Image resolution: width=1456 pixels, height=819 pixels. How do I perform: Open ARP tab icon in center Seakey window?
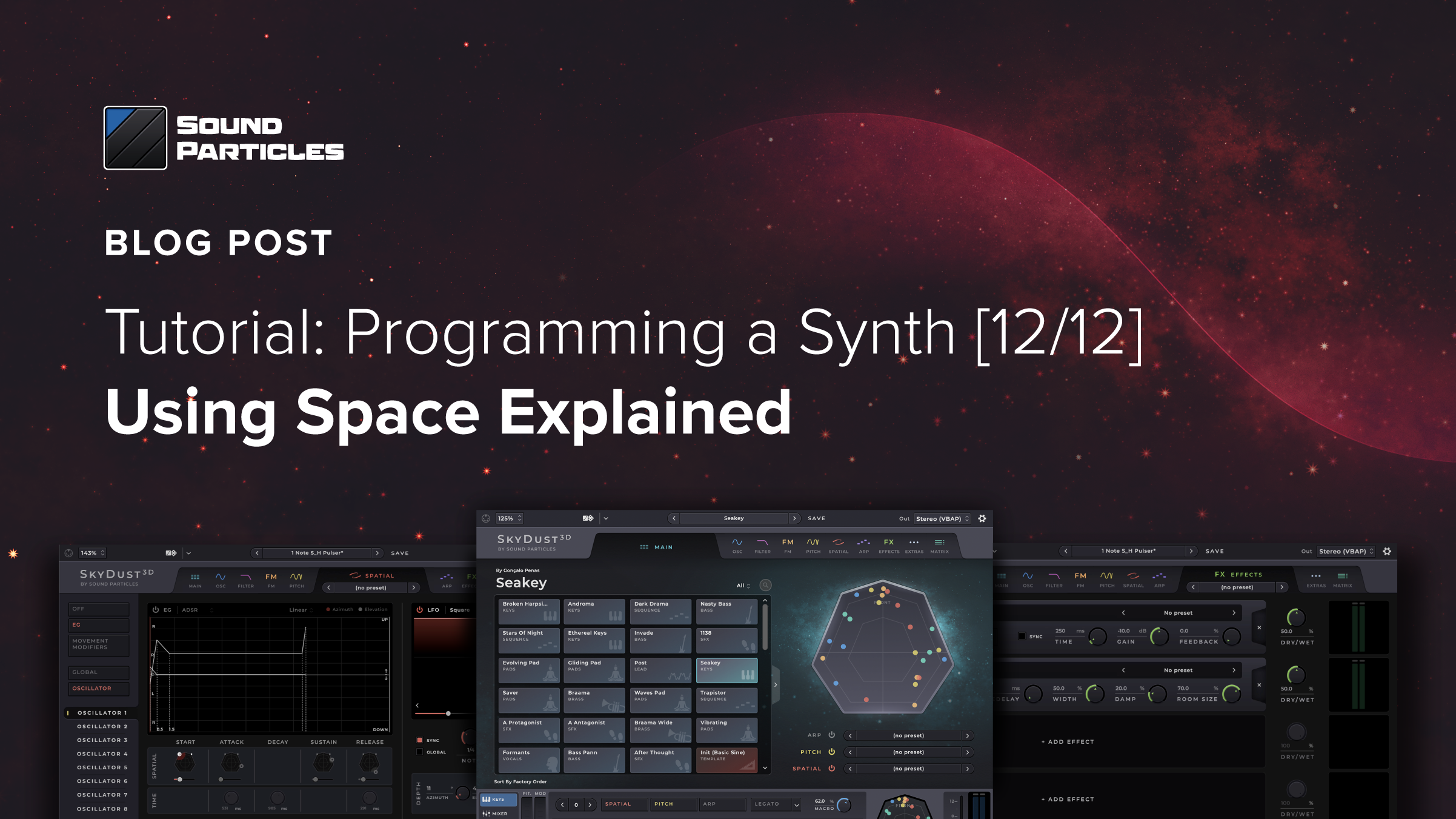click(864, 545)
